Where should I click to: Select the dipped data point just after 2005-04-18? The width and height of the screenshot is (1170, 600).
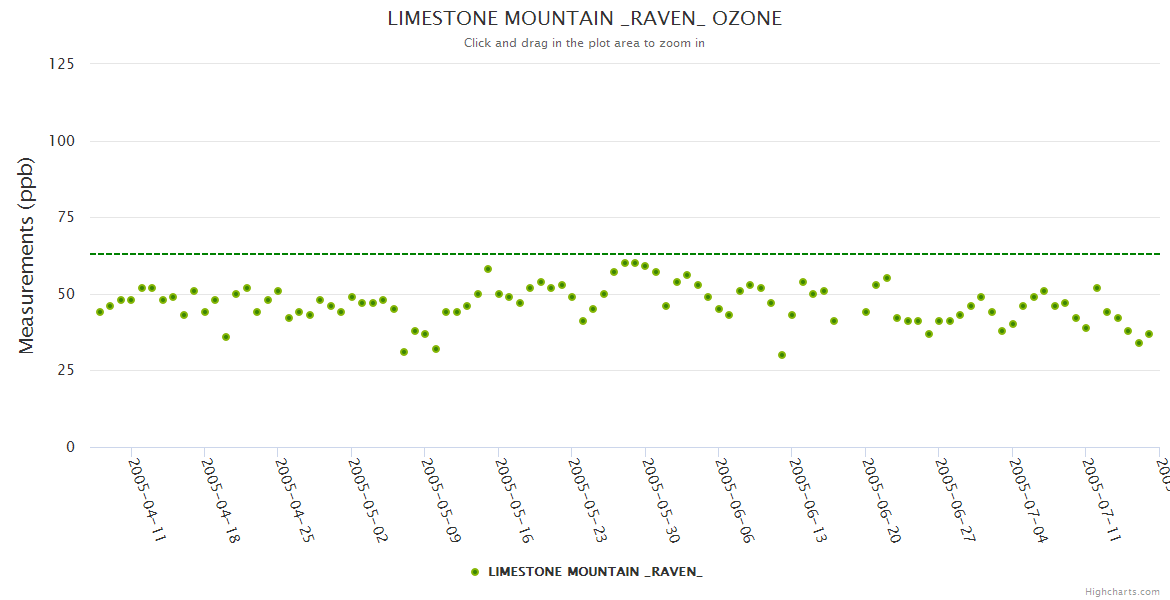[x=226, y=337]
